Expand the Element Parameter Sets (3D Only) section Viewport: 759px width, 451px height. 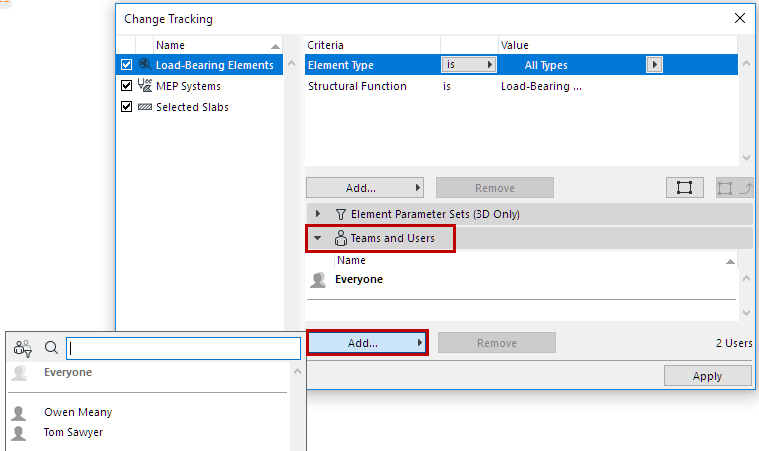tap(318, 214)
